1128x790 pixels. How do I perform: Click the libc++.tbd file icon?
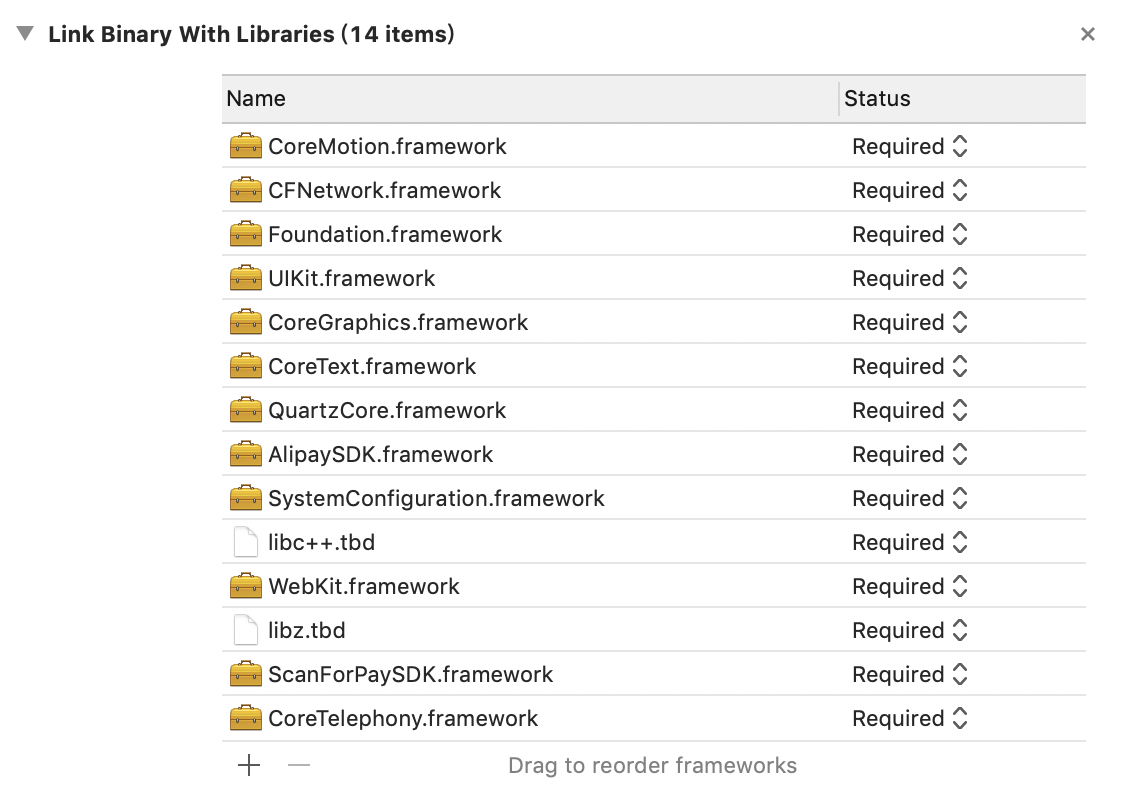tap(245, 542)
